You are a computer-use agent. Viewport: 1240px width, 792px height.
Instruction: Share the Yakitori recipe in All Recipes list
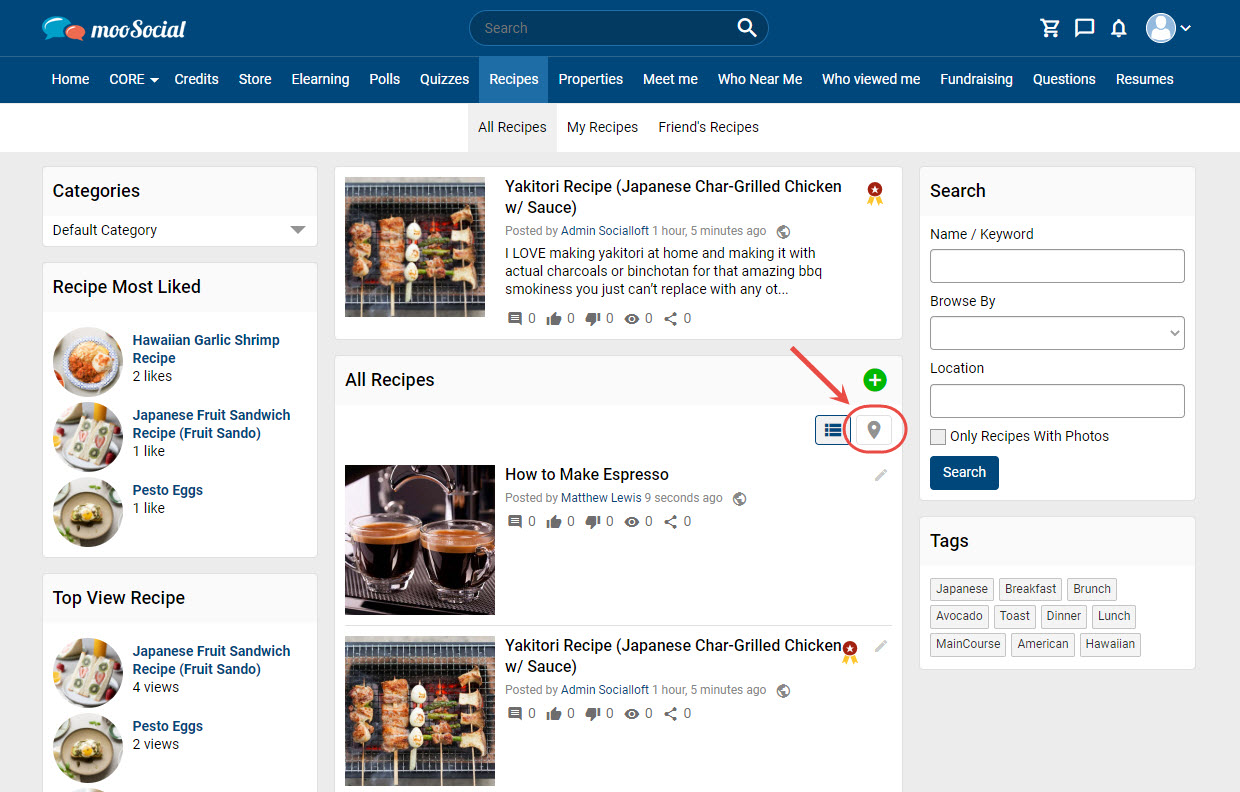tap(671, 714)
